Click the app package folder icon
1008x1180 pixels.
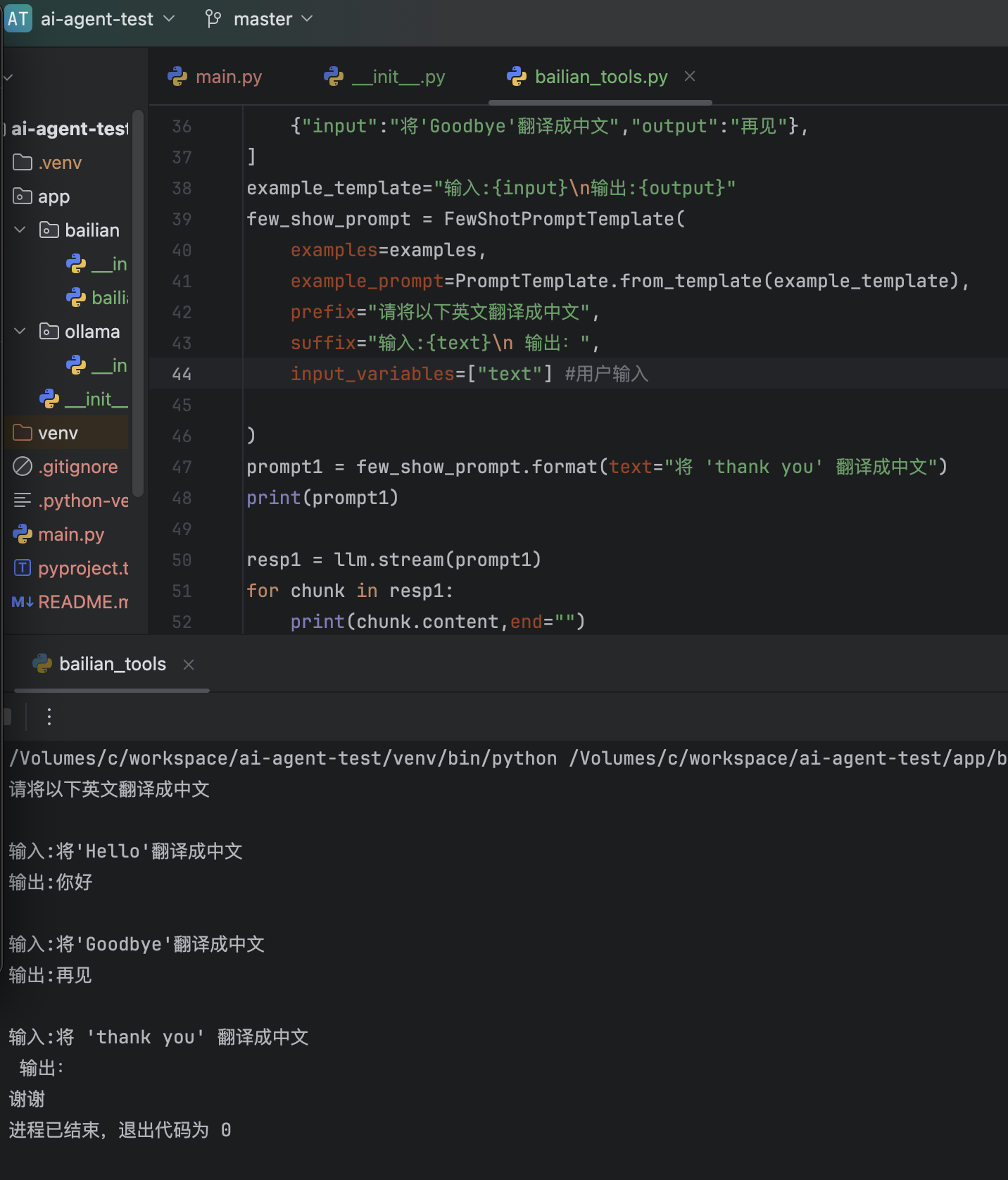pyautogui.click(x=23, y=196)
